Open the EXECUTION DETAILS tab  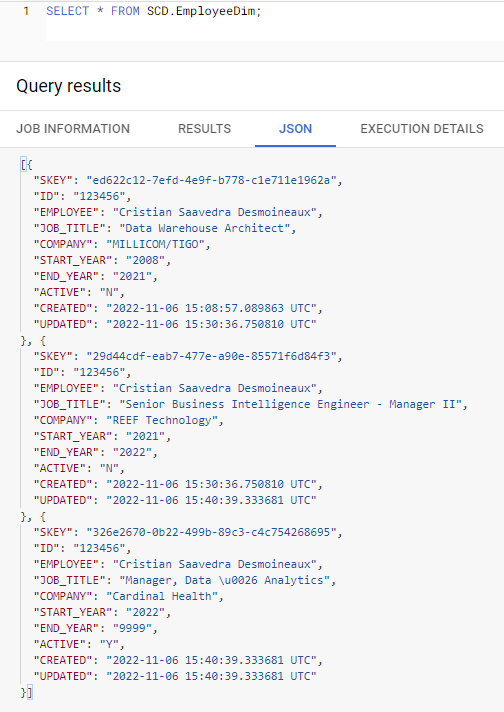(x=422, y=129)
